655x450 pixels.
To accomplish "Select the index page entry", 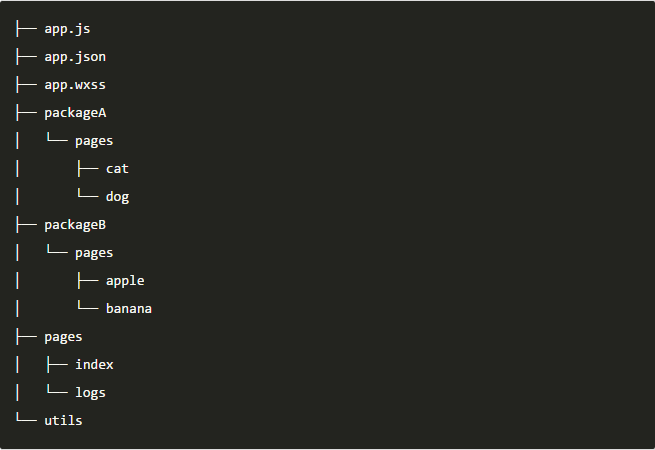I will [94, 365].
